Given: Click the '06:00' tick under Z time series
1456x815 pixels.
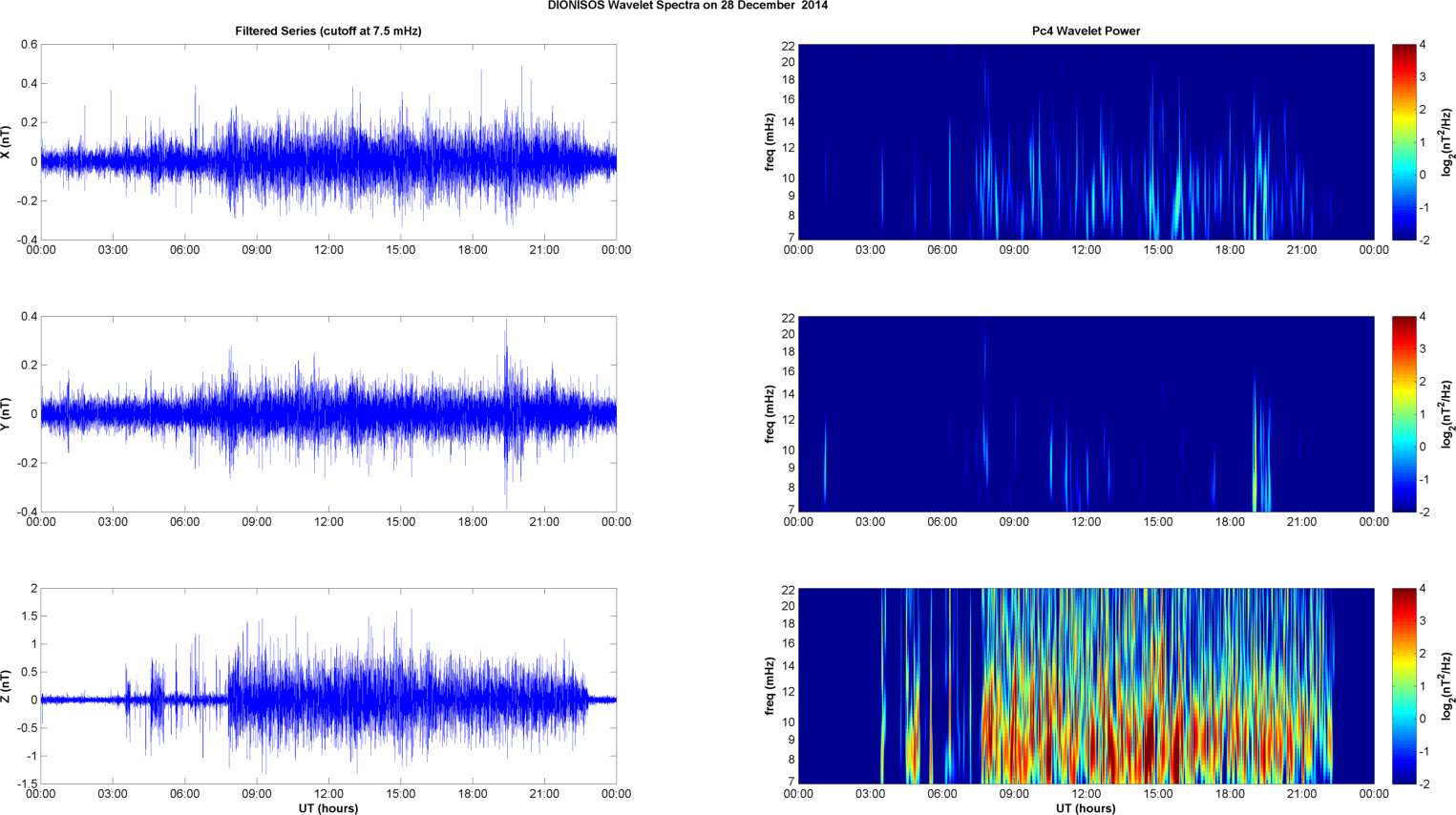Looking at the screenshot, I should [x=184, y=794].
